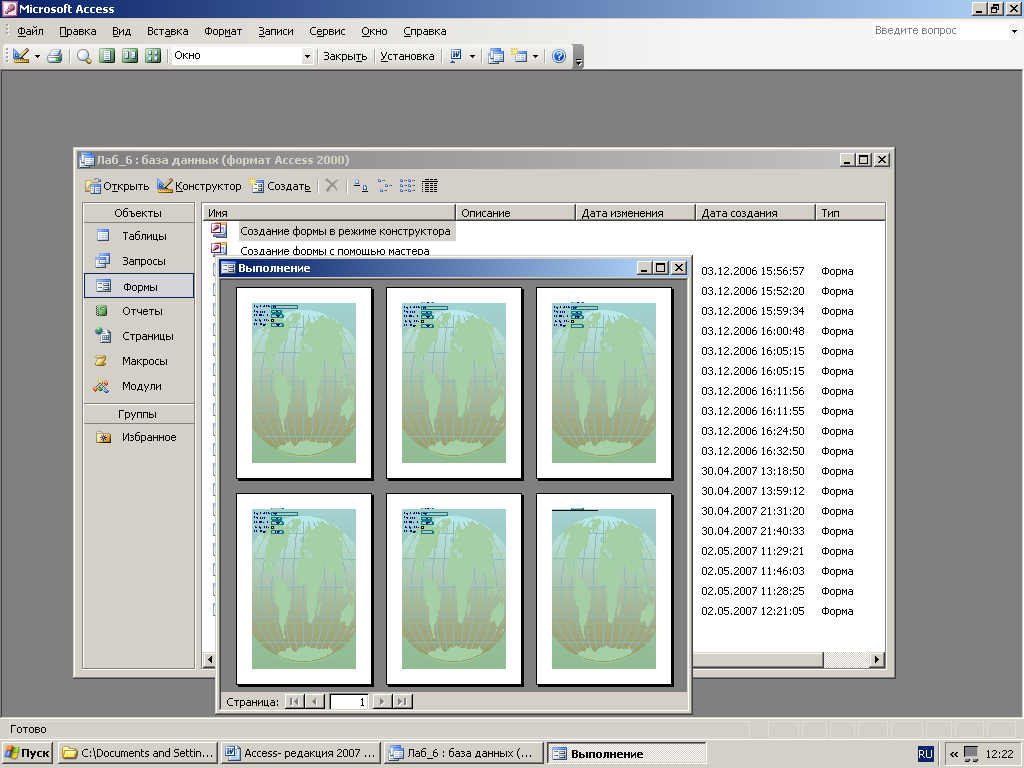1024x768 pixels.
Task: Select Отчеты in the Objects panel
Action: (x=142, y=311)
